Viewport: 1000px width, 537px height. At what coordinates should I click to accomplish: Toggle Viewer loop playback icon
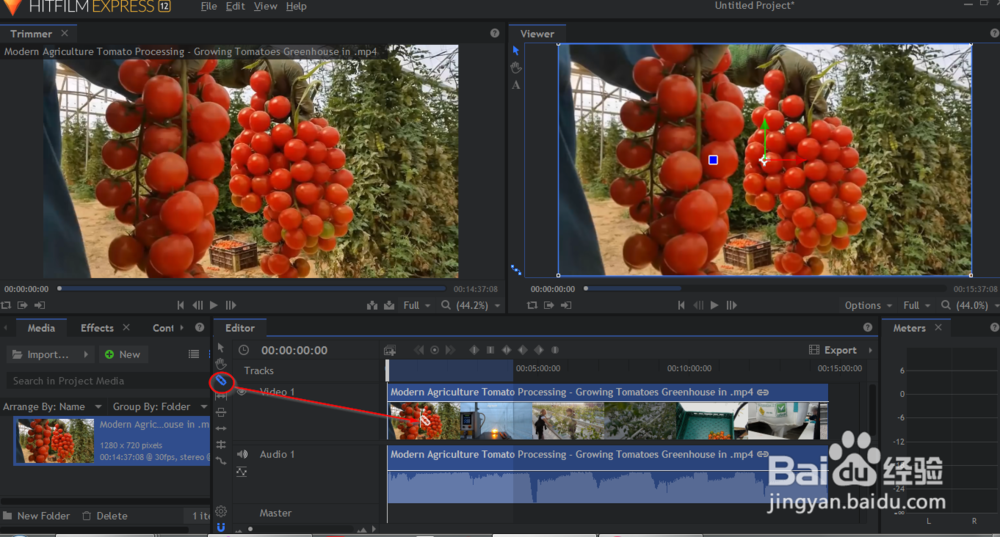click(532, 305)
